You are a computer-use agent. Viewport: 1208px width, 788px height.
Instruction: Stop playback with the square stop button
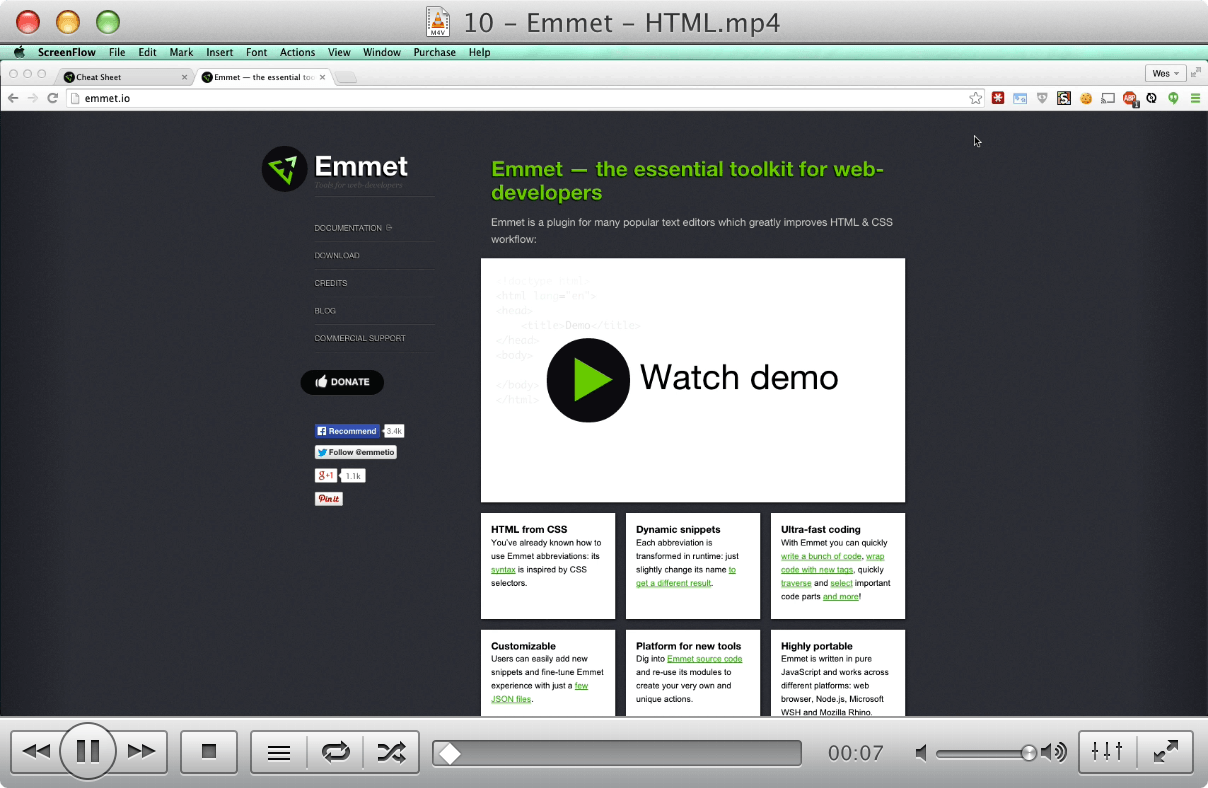208,751
